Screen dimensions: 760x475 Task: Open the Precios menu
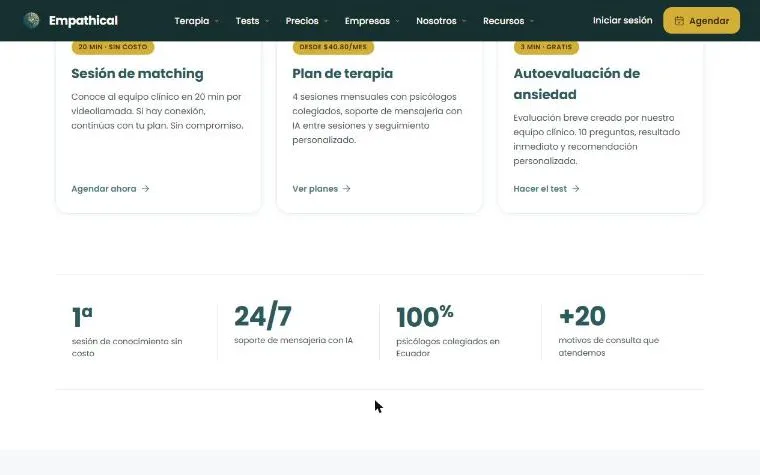pyautogui.click(x=302, y=21)
